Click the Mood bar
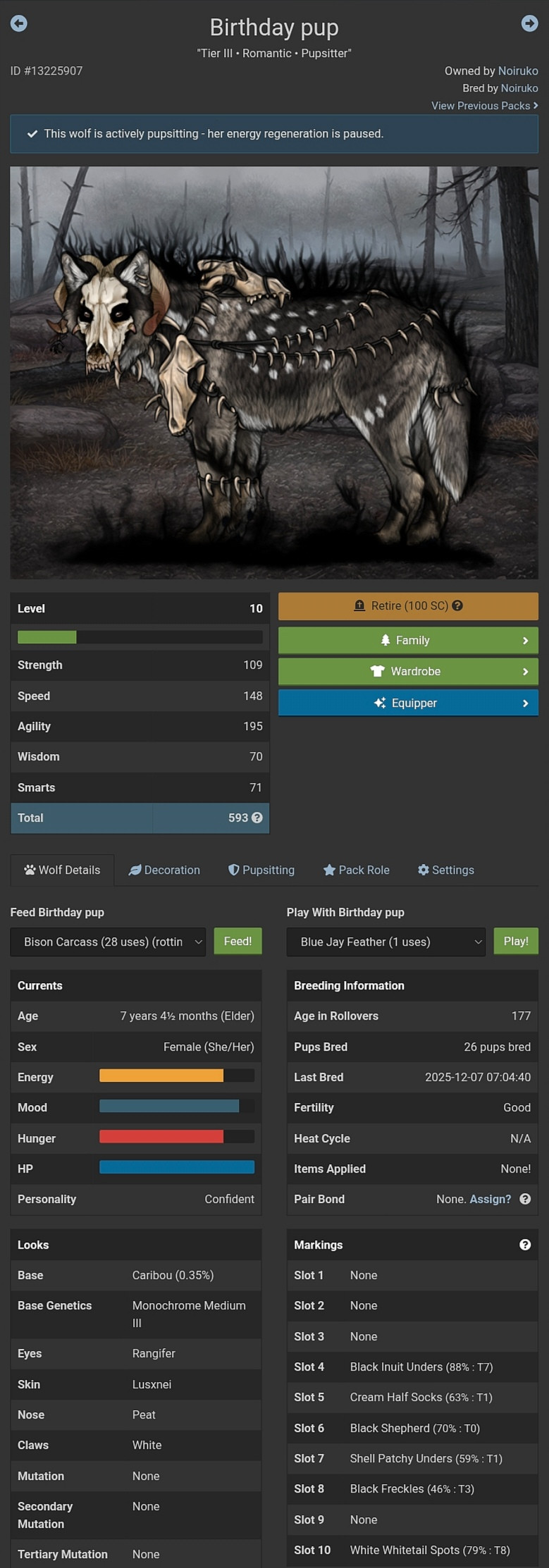This screenshot has width=549, height=1568. [177, 1106]
